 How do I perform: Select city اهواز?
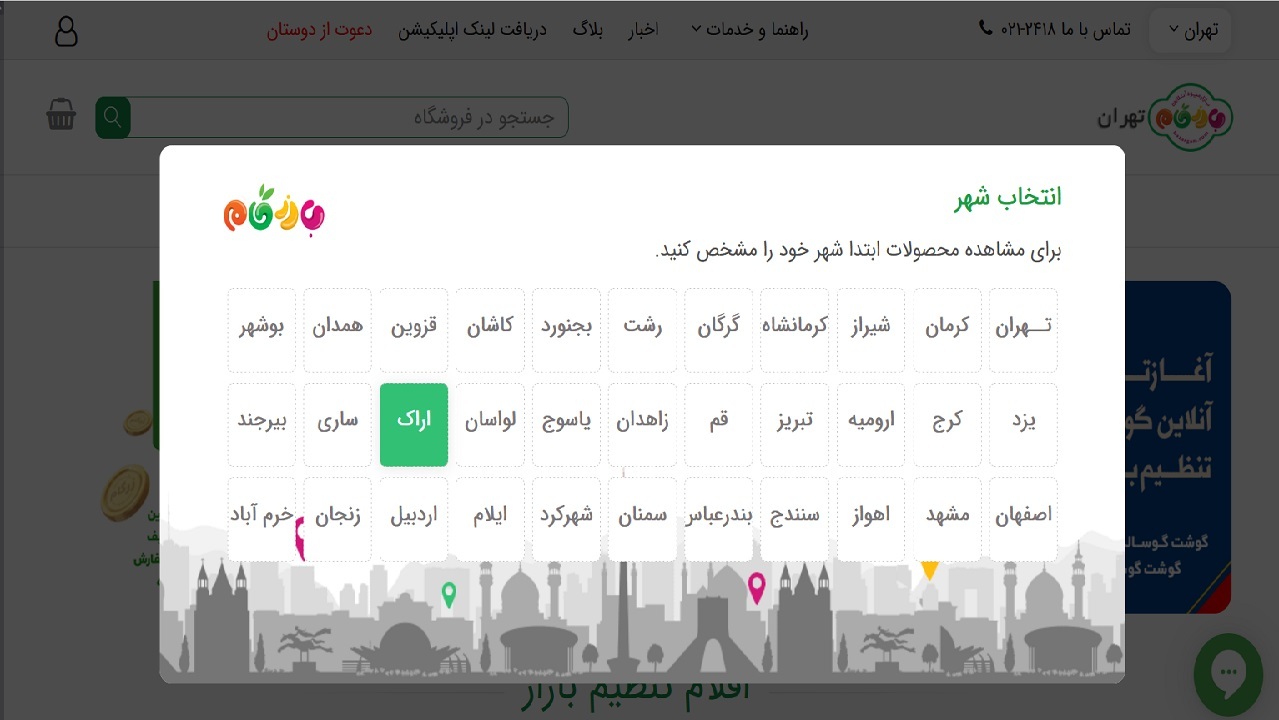coord(871,519)
